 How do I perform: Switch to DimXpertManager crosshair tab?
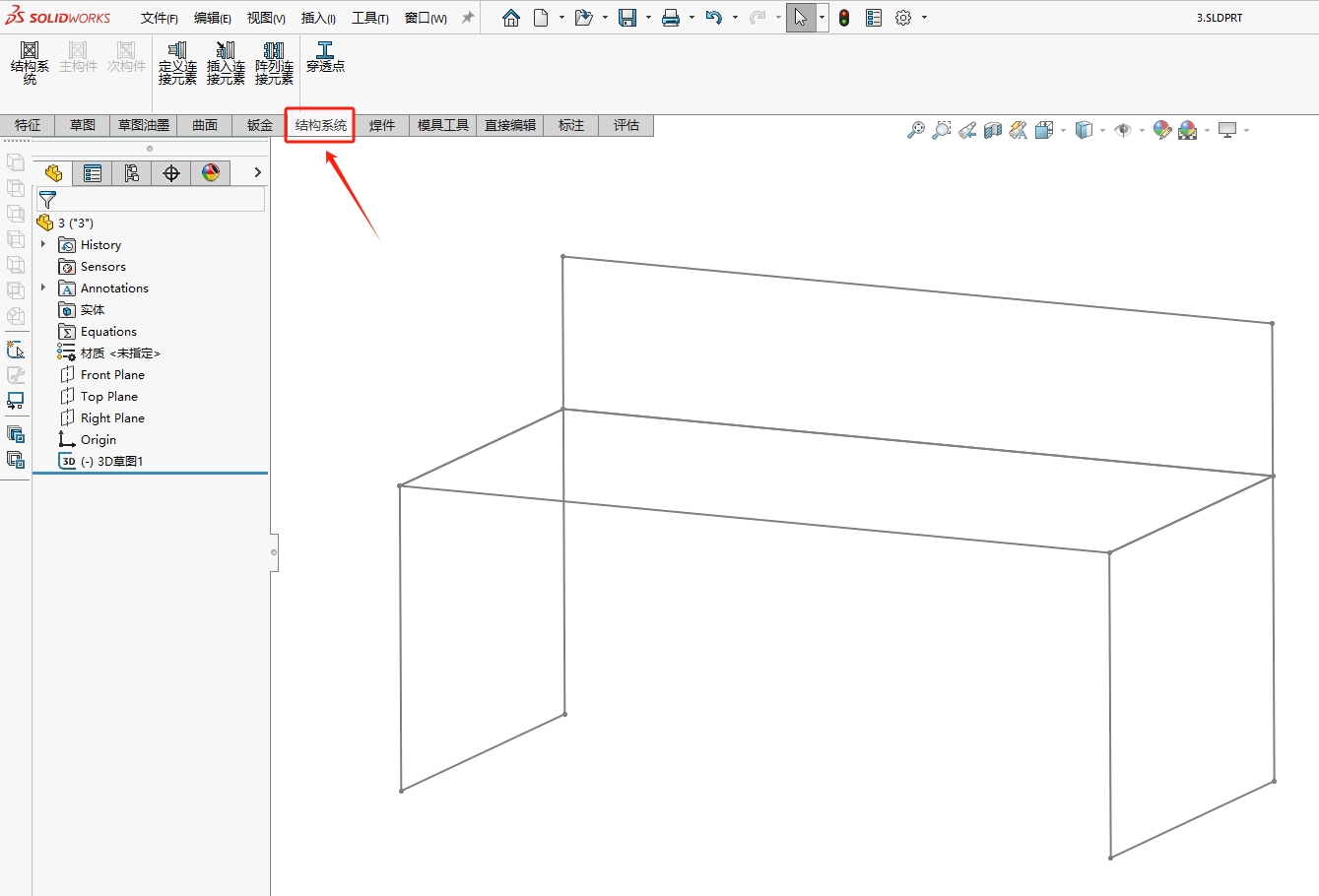[171, 173]
